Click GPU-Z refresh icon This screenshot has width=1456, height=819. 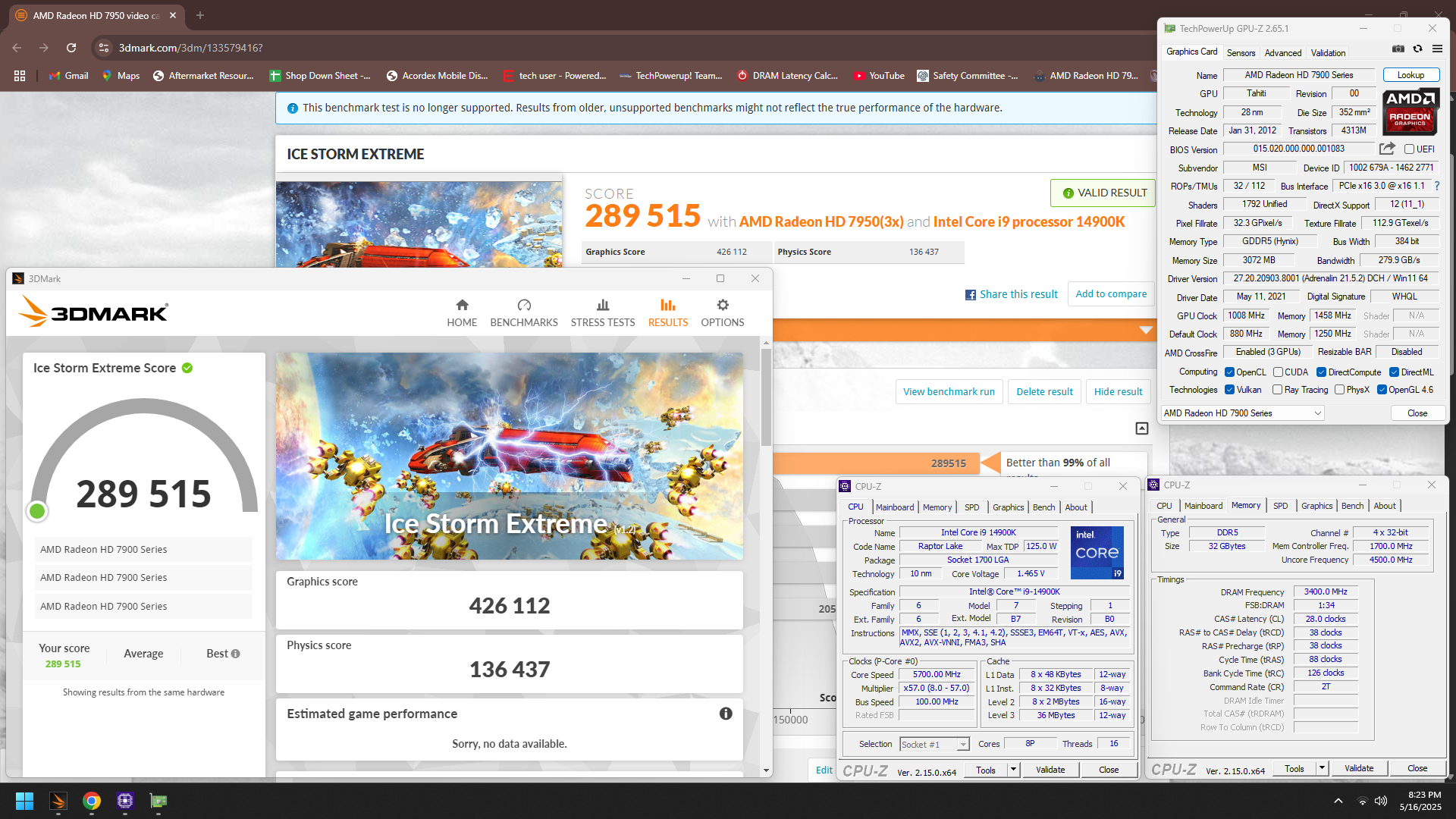1417,49
